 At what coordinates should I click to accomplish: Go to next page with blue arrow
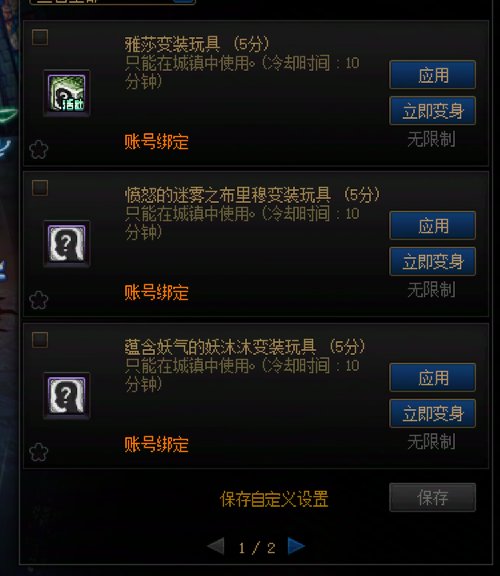296,546
